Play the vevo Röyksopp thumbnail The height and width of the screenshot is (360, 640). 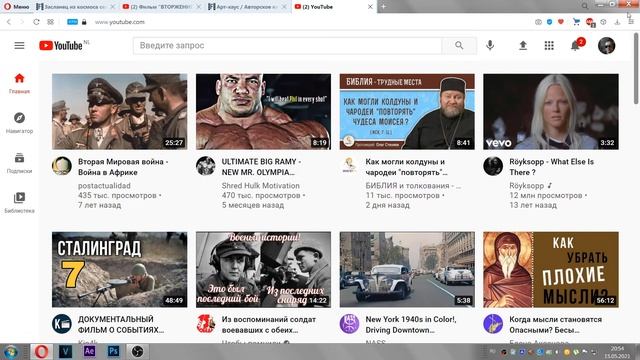pos(551,111)
